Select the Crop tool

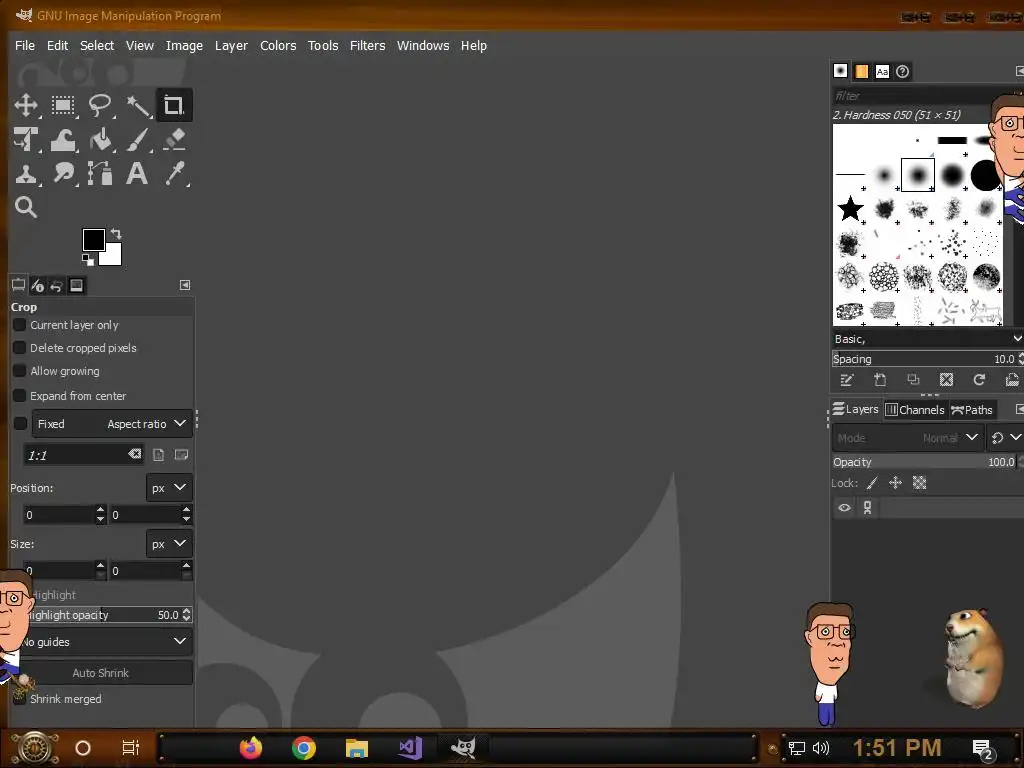coord(174,105)
